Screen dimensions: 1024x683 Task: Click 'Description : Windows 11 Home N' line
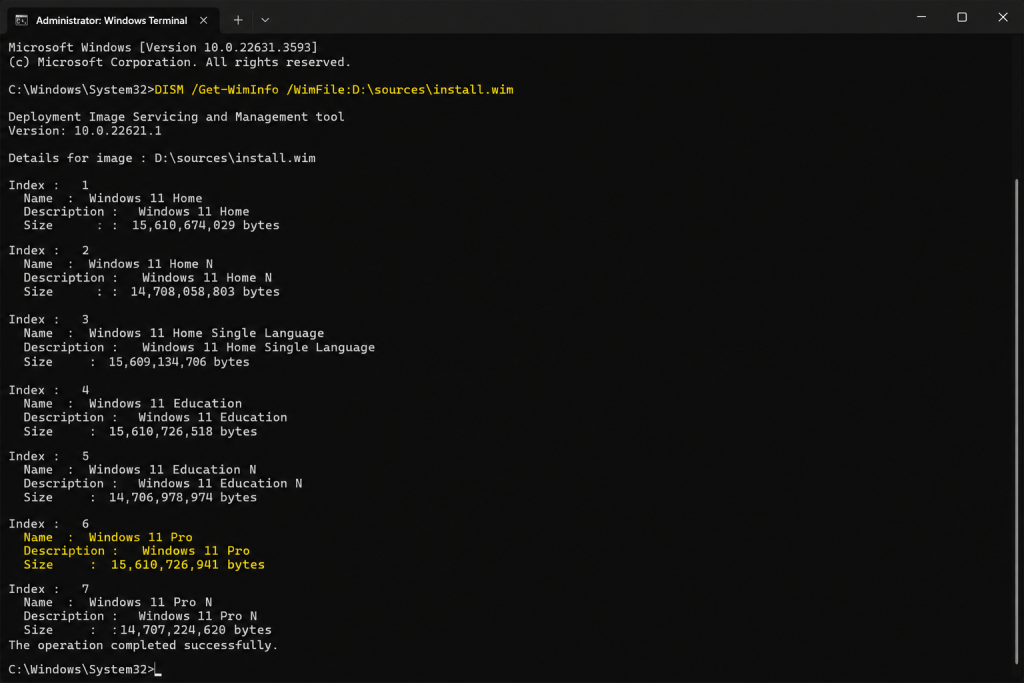148,278
